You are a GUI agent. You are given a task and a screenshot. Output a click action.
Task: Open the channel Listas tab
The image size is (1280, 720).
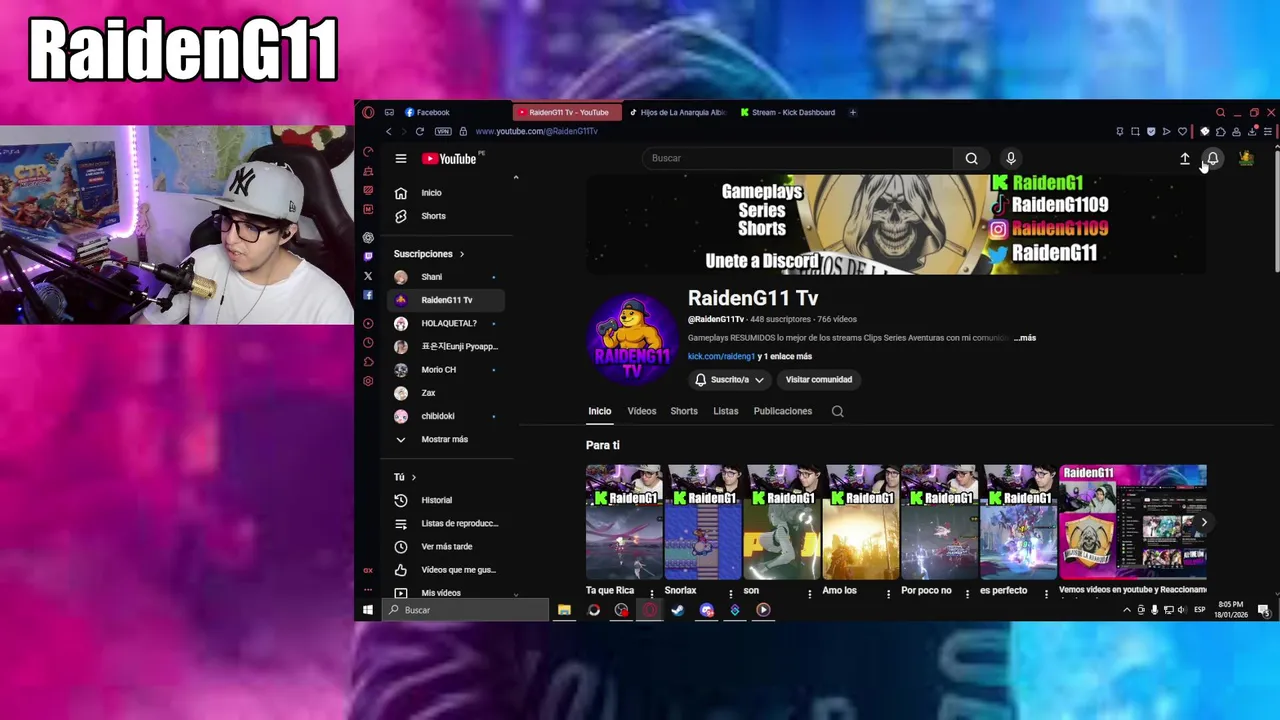(x=726, y=411)
